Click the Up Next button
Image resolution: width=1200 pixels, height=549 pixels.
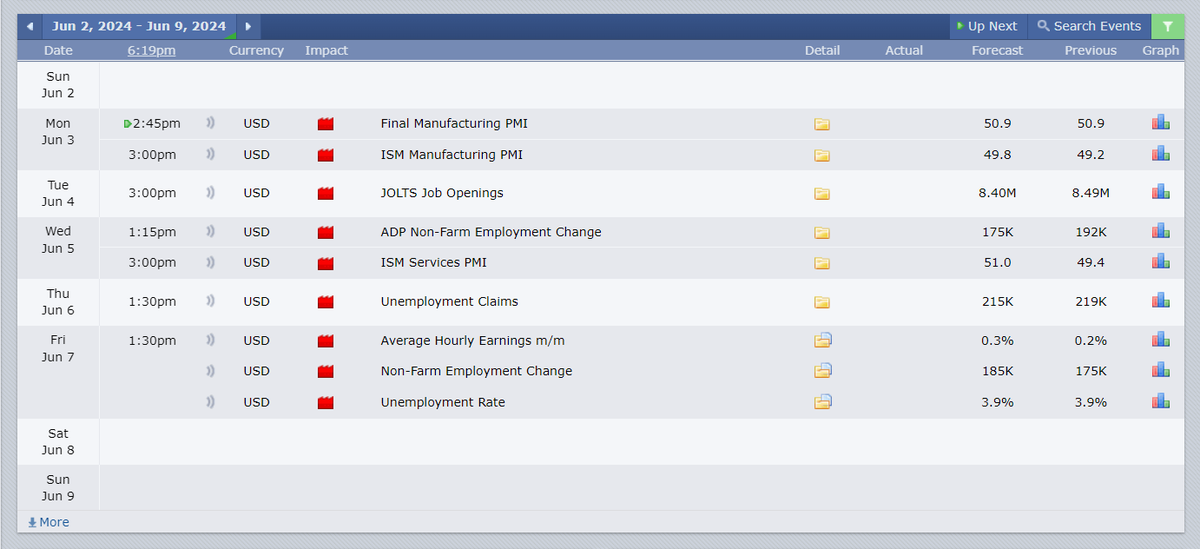click(x=986, y=26)
